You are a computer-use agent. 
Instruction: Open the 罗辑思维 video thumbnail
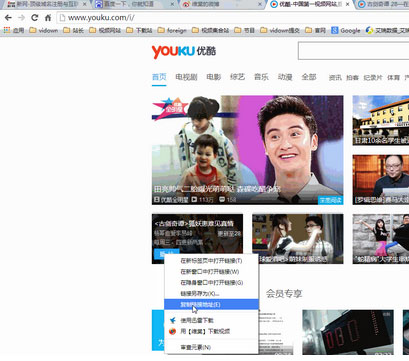click(381, 180)
